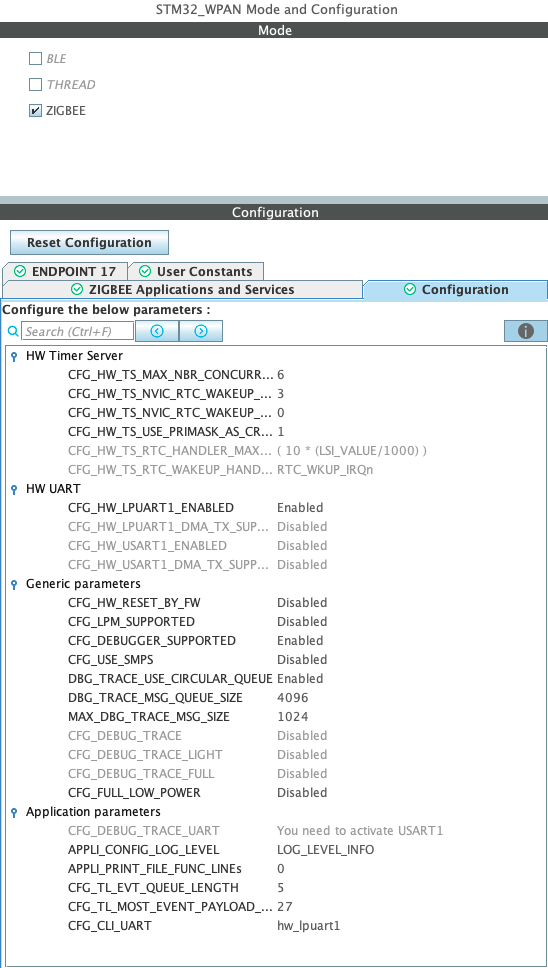Click green check icon on Configuration tab
Screen dimensions: 548x968
tap(410, 290)
